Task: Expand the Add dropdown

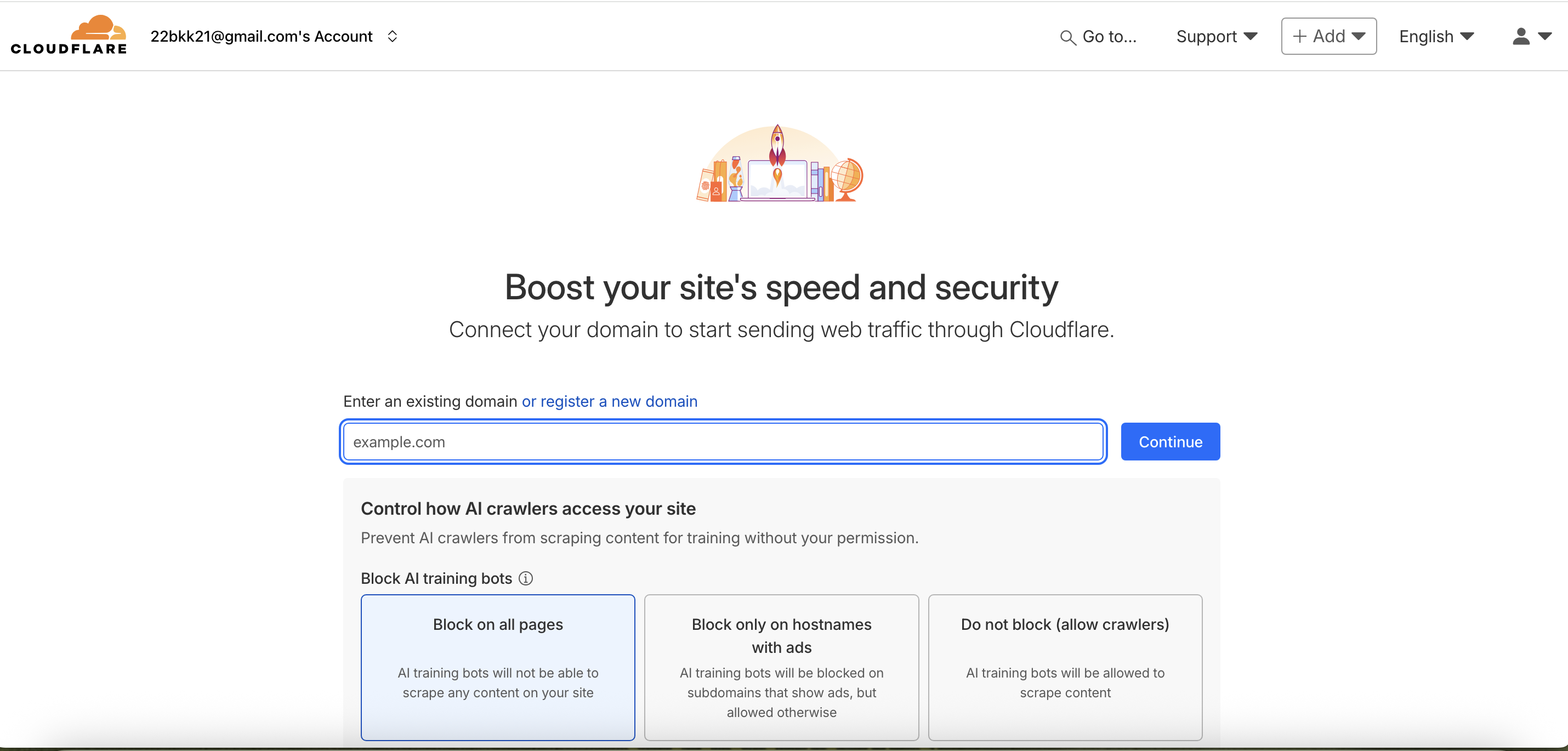Action: tap(1329, 37)
